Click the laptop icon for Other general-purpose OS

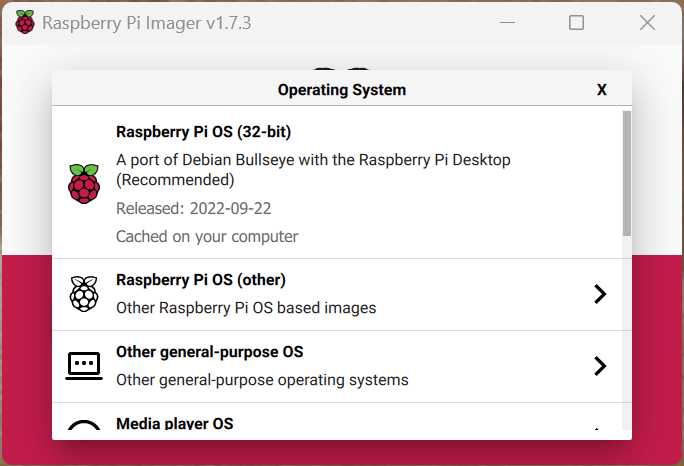84,366
